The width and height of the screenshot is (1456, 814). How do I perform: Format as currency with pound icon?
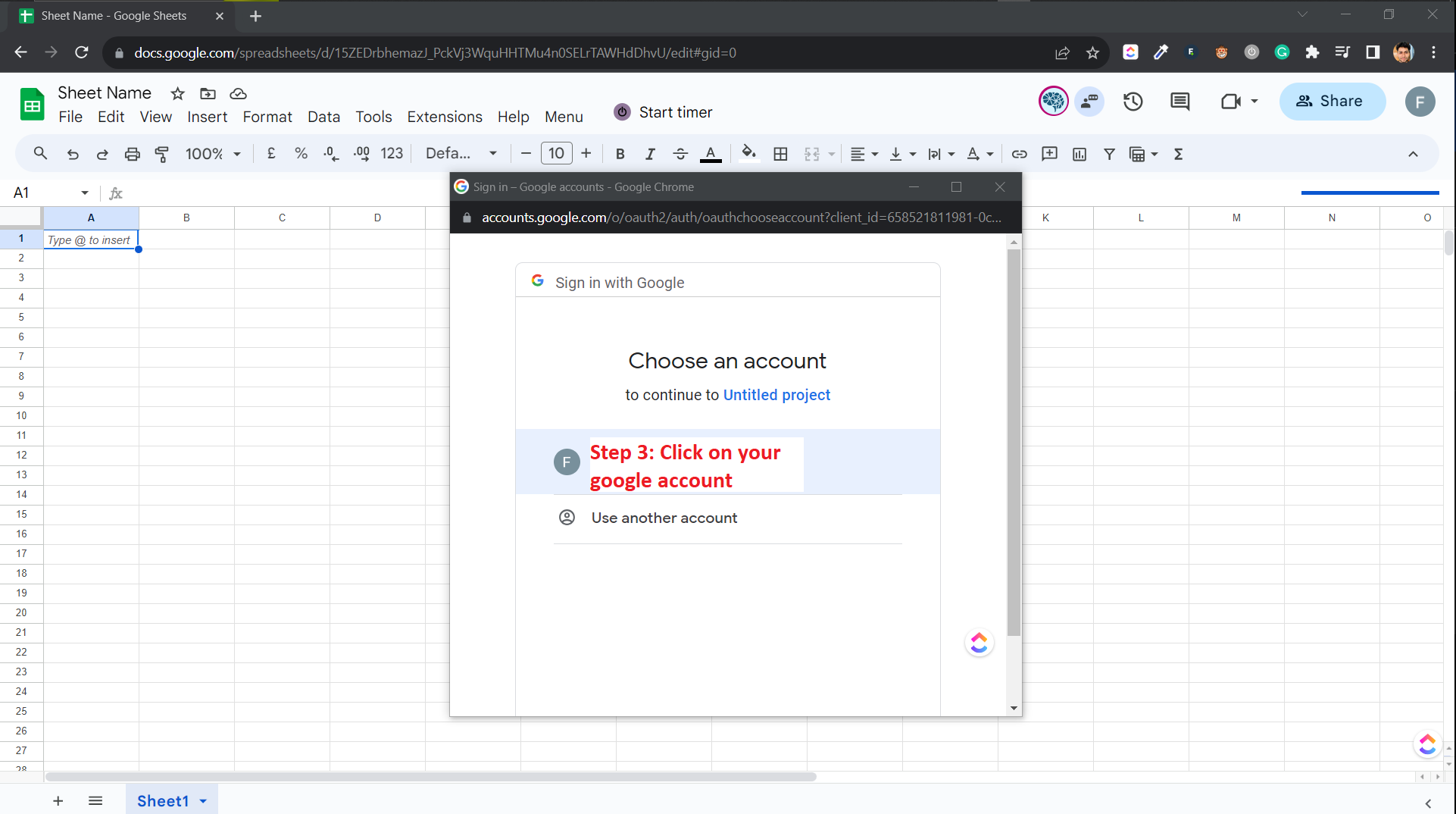pyautogui.click(x=271, y=153)
